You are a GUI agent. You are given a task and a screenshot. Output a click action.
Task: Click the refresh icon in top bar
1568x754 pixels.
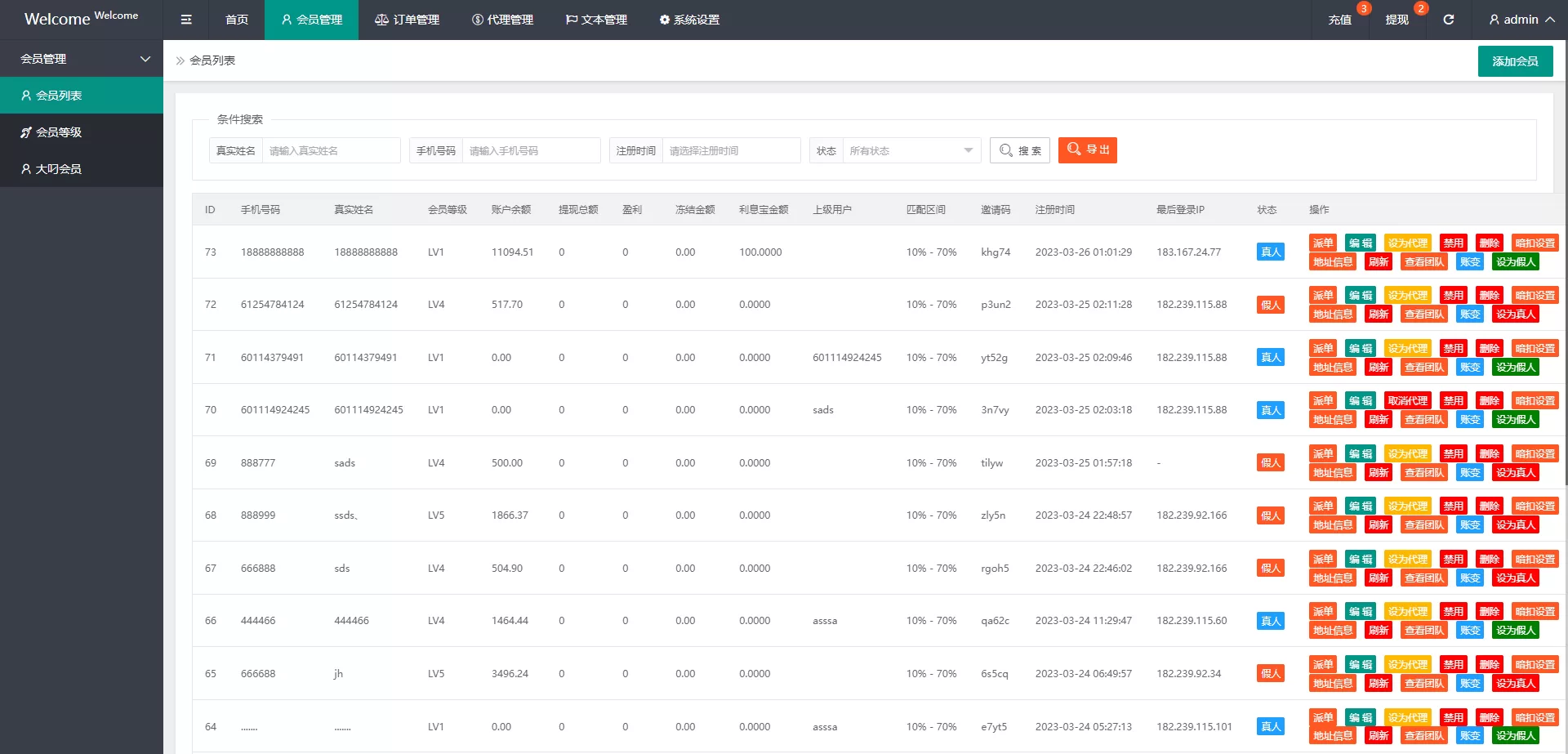click(x=1448, y=20)
